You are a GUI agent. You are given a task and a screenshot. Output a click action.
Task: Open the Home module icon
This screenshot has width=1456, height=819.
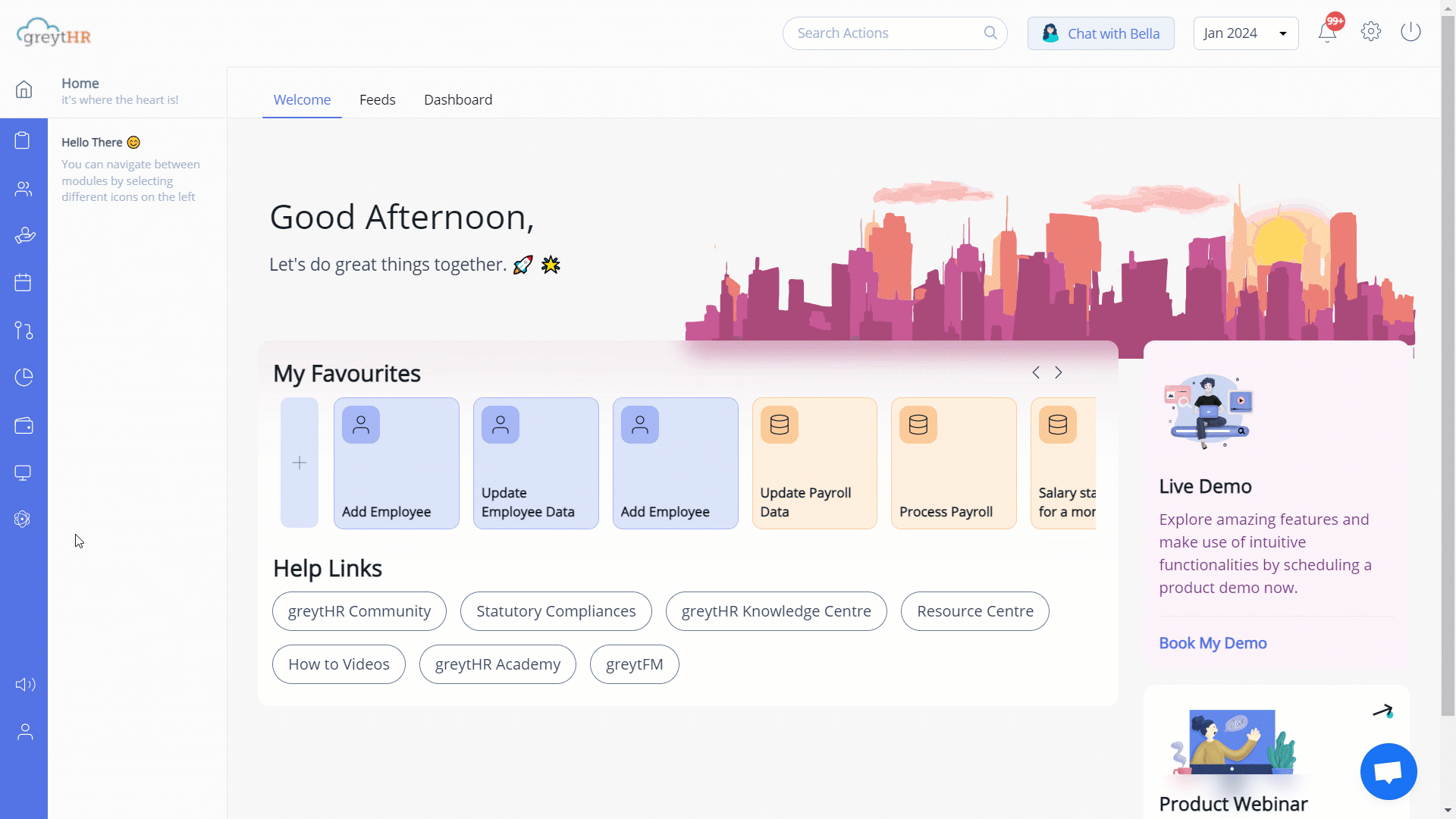coord(24,89)
